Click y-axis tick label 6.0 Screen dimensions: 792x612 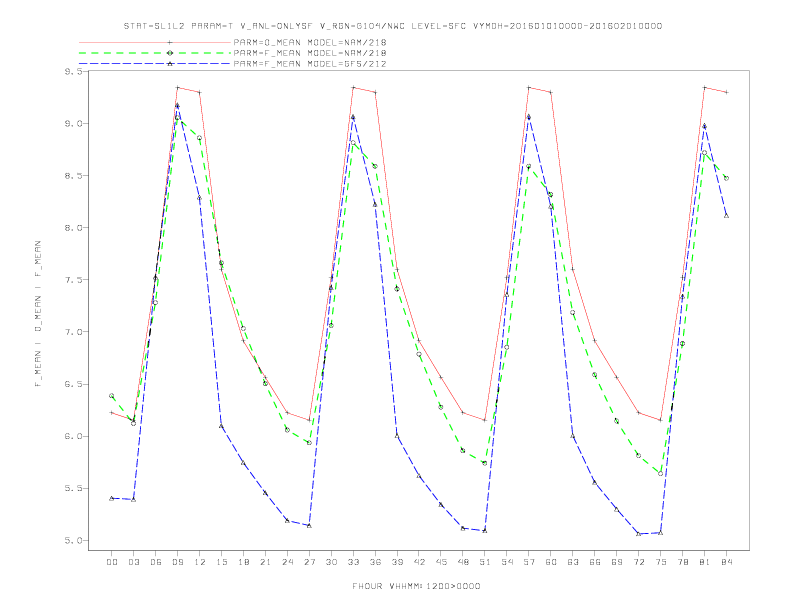click(x=72, y=436)
